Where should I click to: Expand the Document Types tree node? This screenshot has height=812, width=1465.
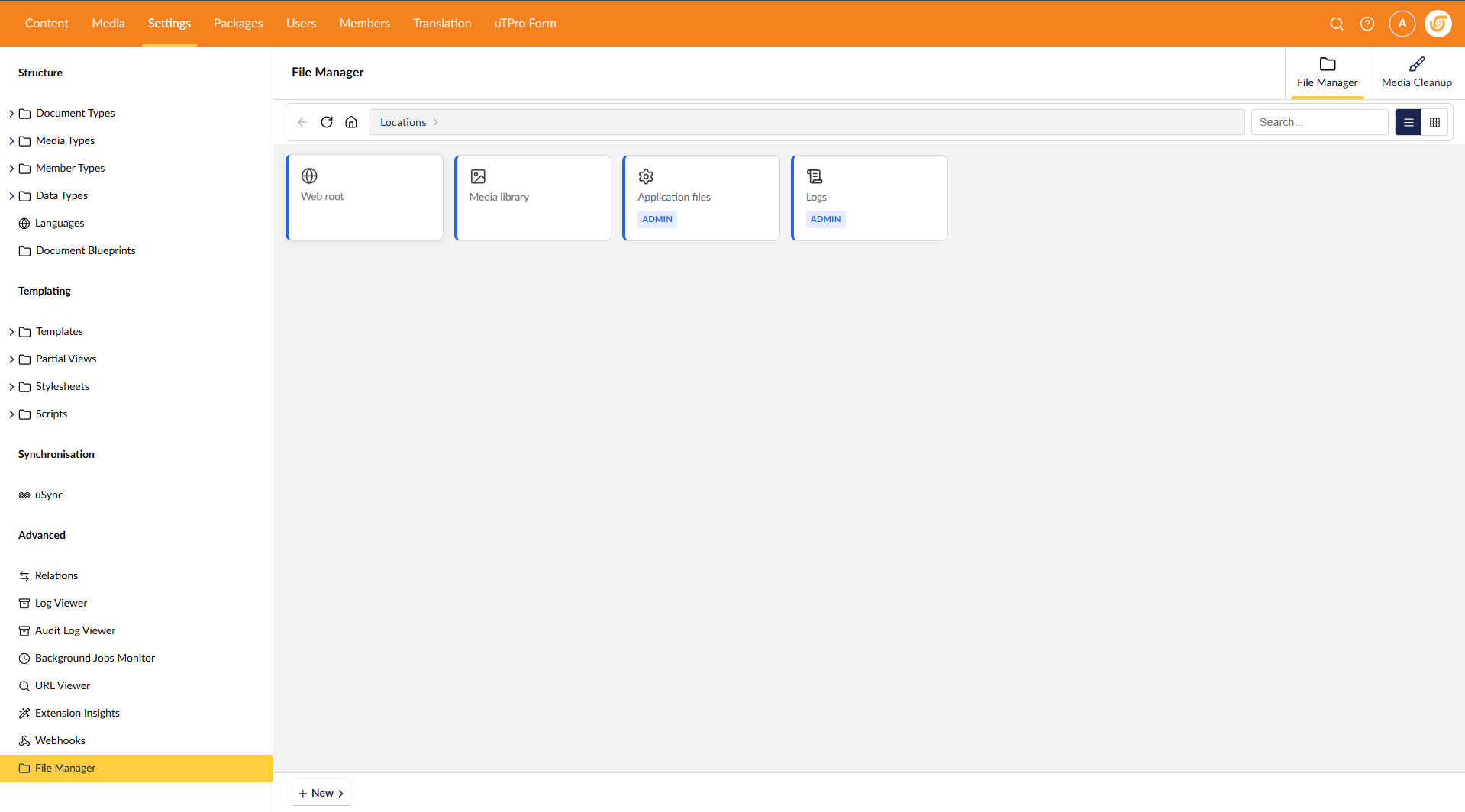click(11, 114)
